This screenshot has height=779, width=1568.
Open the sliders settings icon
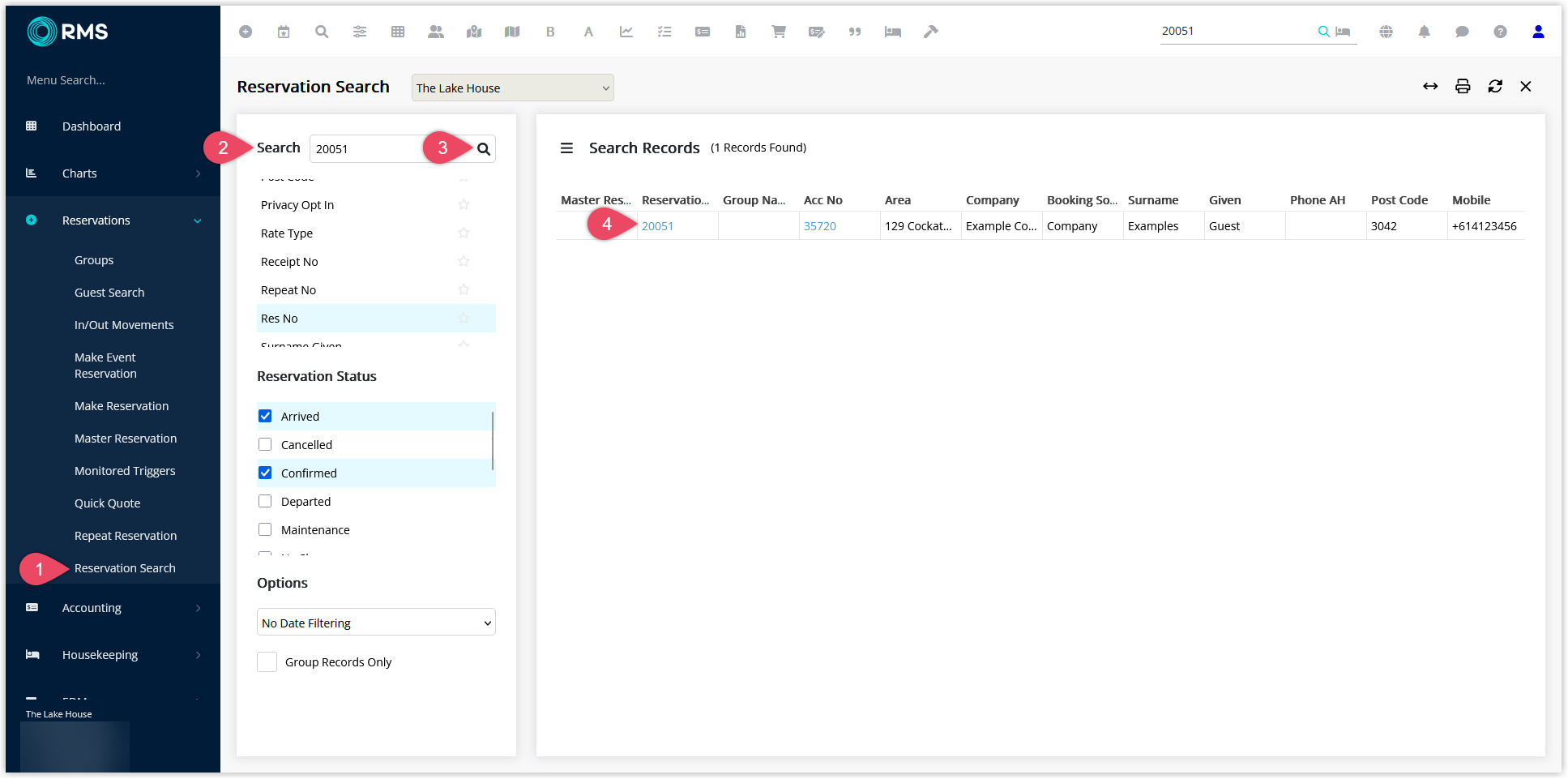click(x=360, y=32)
